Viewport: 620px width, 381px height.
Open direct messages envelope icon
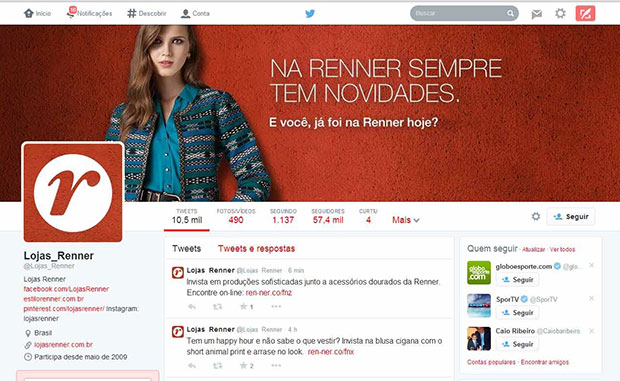click(537, 14)
